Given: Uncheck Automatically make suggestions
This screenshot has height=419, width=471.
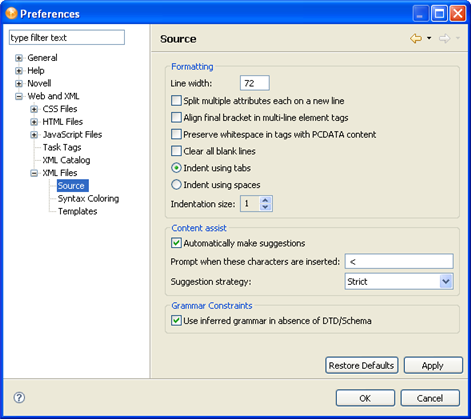Looking at the screenshot, I should tap(176, 243).
